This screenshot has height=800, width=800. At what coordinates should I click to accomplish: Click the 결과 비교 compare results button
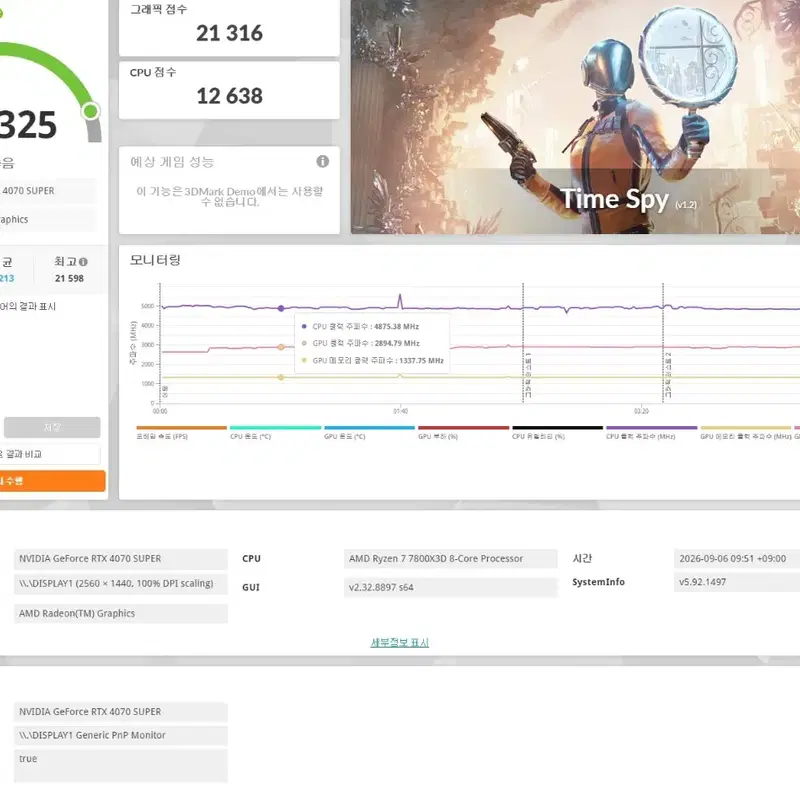click(49, 454)
